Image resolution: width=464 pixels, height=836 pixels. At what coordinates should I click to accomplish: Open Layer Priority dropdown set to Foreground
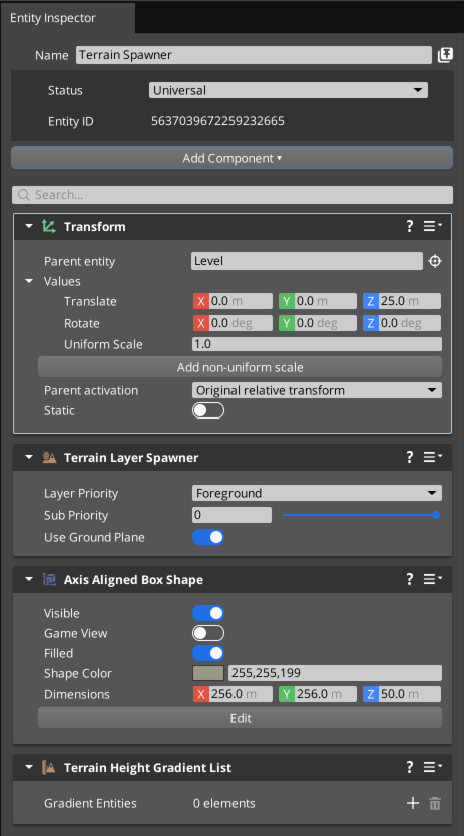click(x=317, y=493)
